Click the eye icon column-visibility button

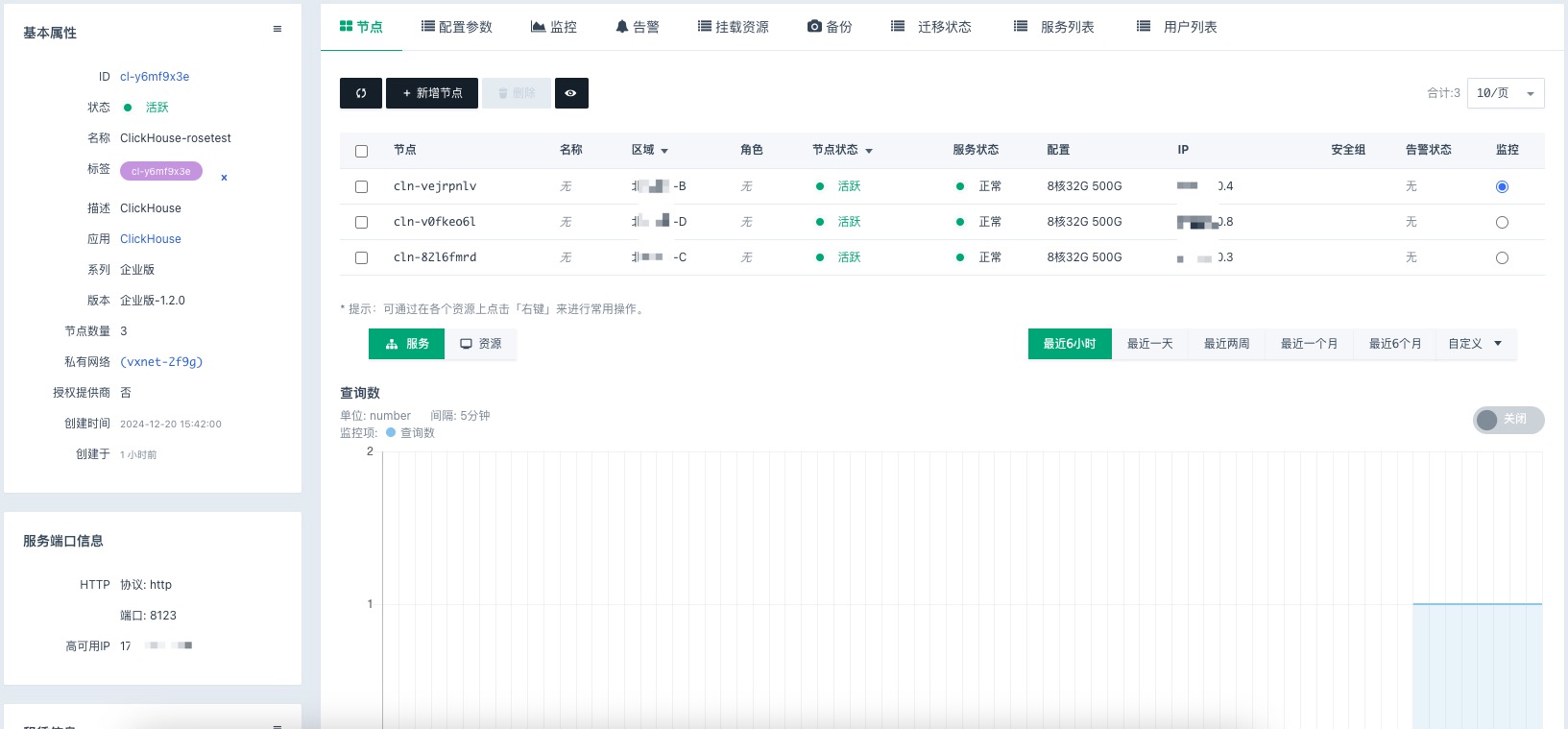click(x=570, y=93)
